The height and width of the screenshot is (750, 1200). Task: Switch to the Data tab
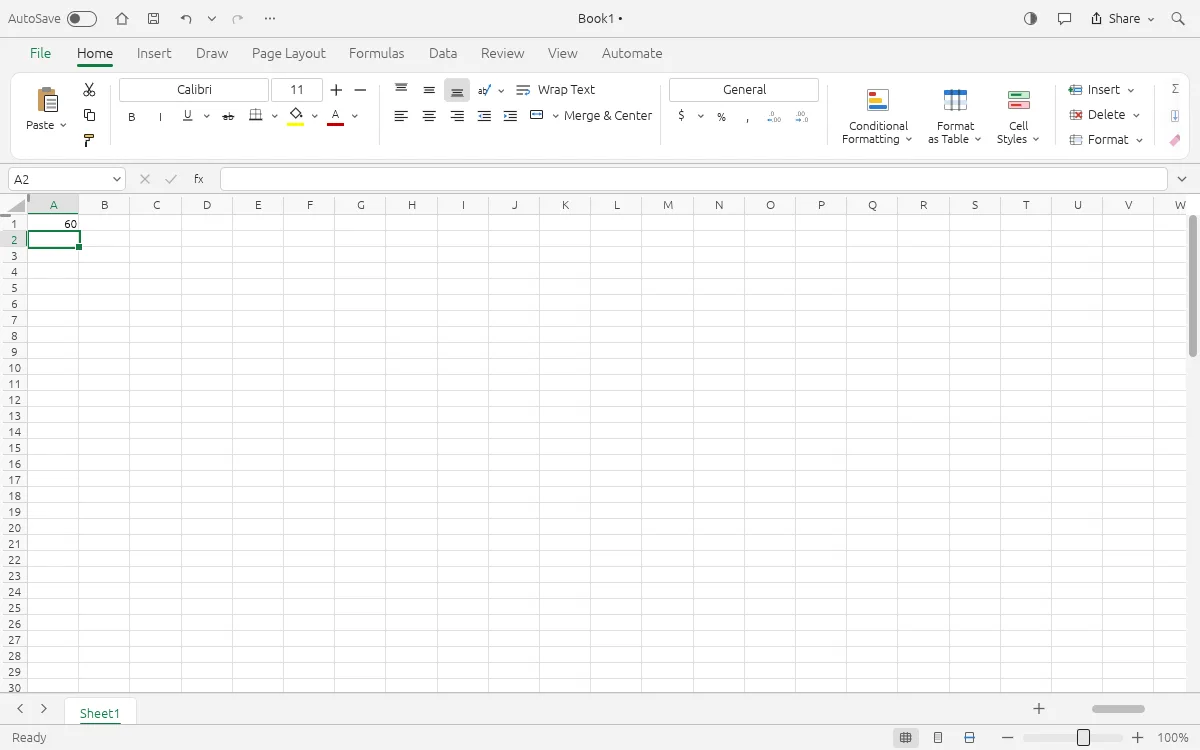click(443, 54)
